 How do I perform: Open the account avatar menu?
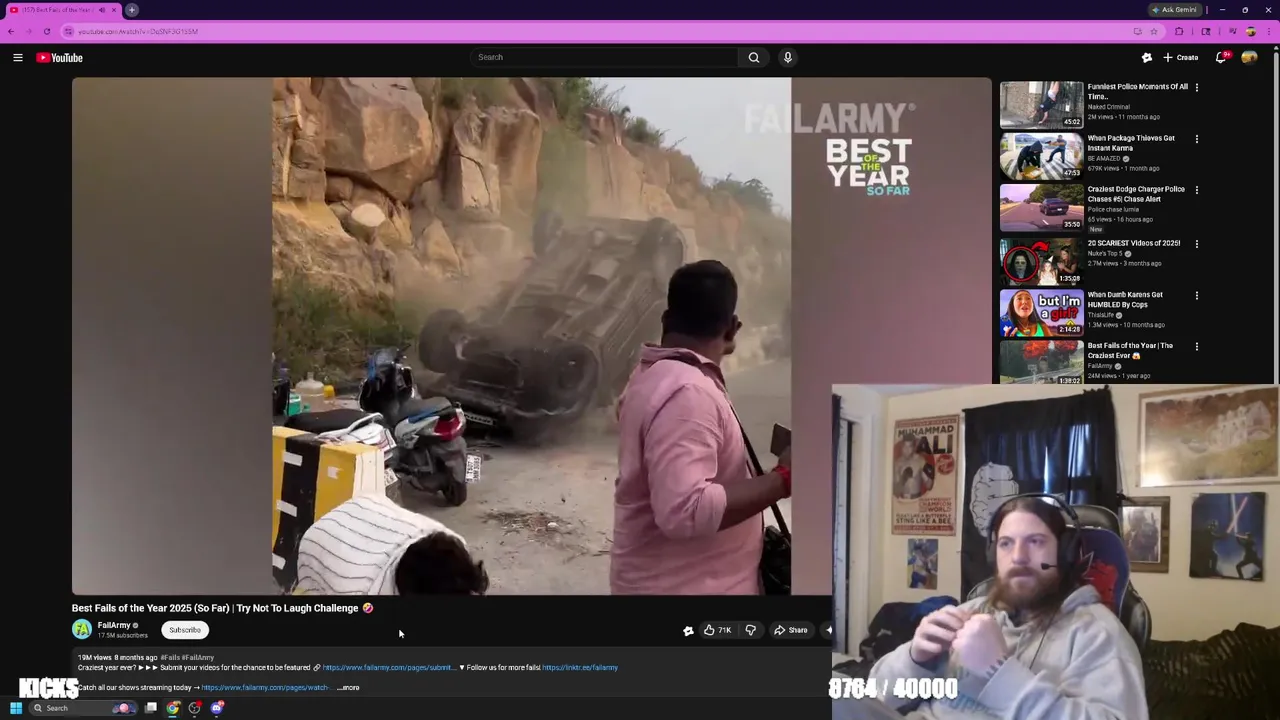point(1249,57)
